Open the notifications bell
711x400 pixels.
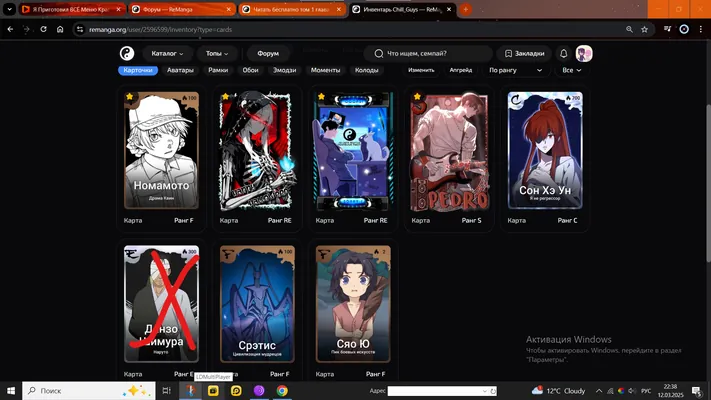pyautogui.click(x=563, y=54)
